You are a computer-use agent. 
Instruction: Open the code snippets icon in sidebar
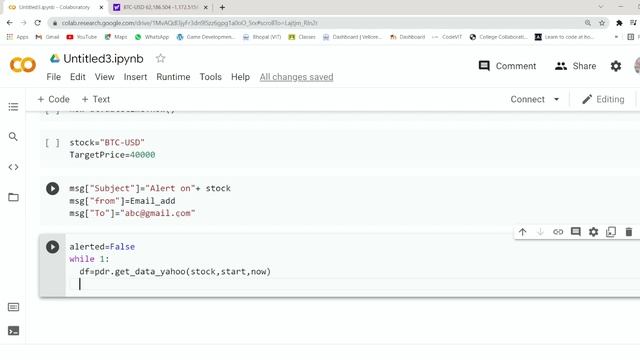pyautogui.click(x=13, y=167)
